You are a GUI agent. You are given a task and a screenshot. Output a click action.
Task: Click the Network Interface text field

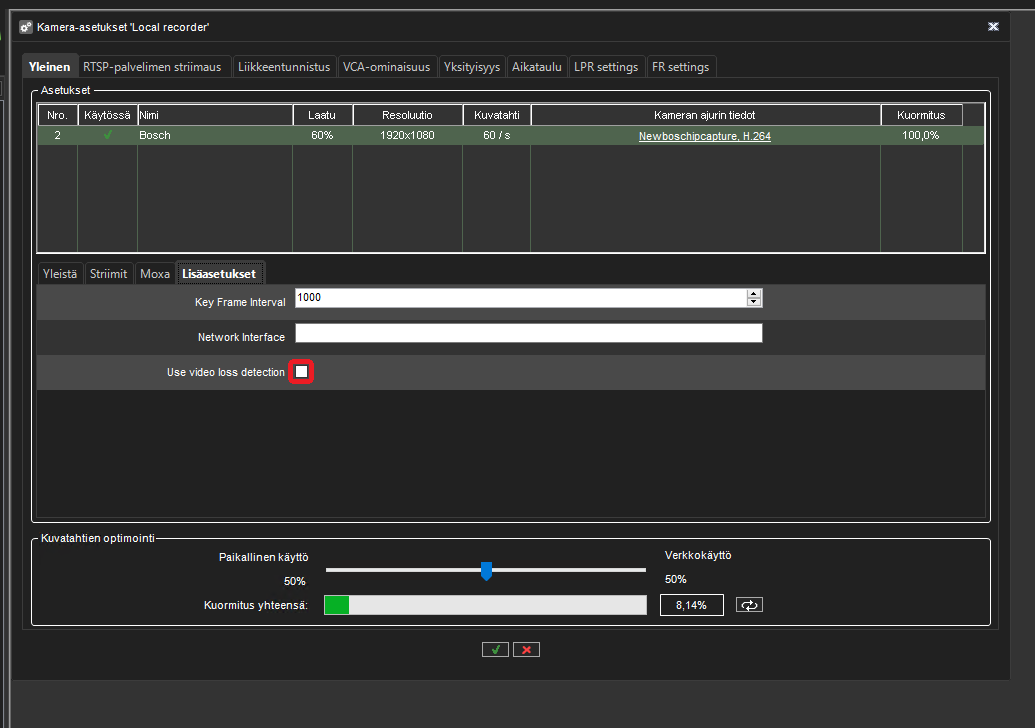click(529, 333)
